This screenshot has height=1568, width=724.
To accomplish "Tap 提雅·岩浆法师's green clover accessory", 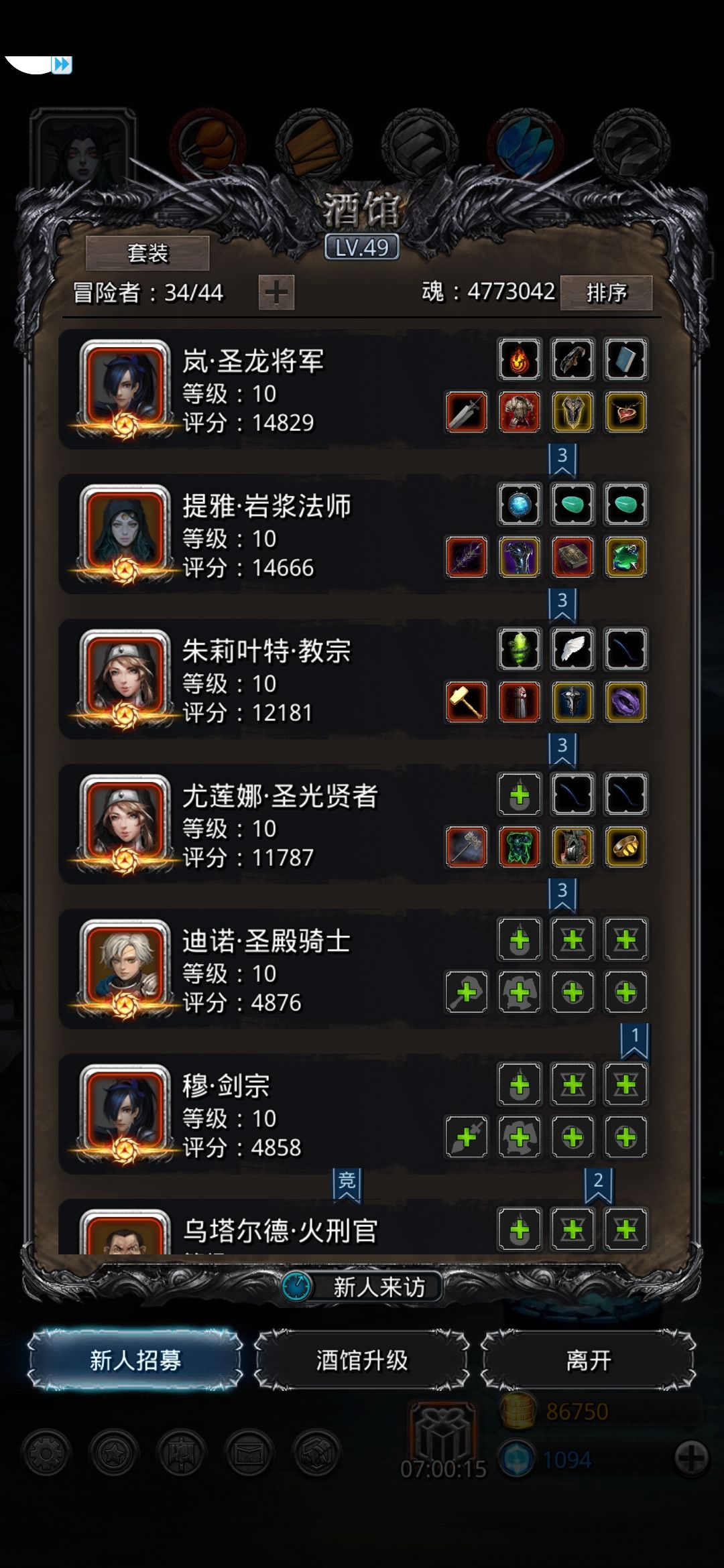I will click(625, 557).
